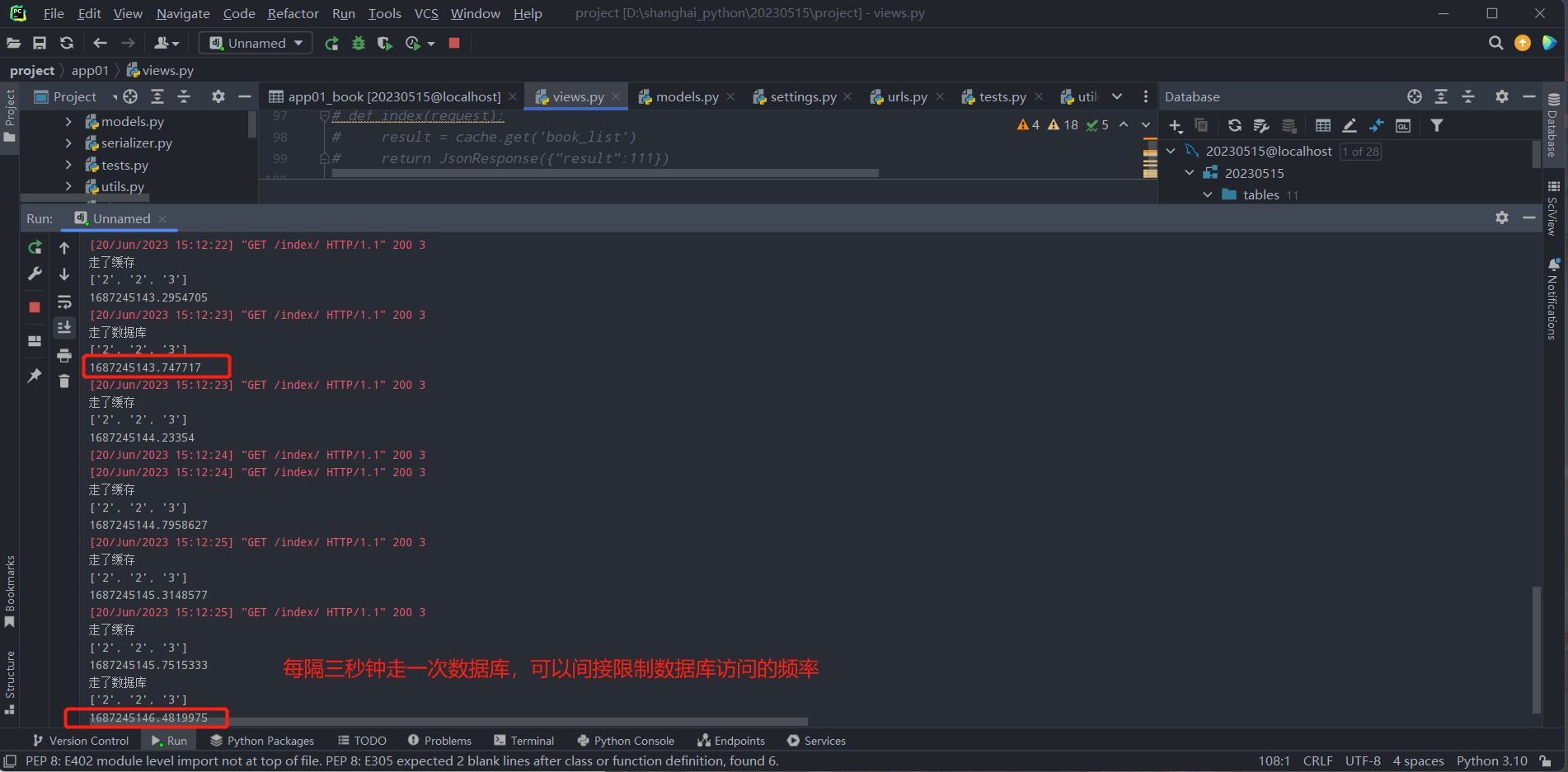Image resolution: width=1568 pixels, height=772 pixels.
Task: Open the database query console icon
Action: pos(1403,125)
